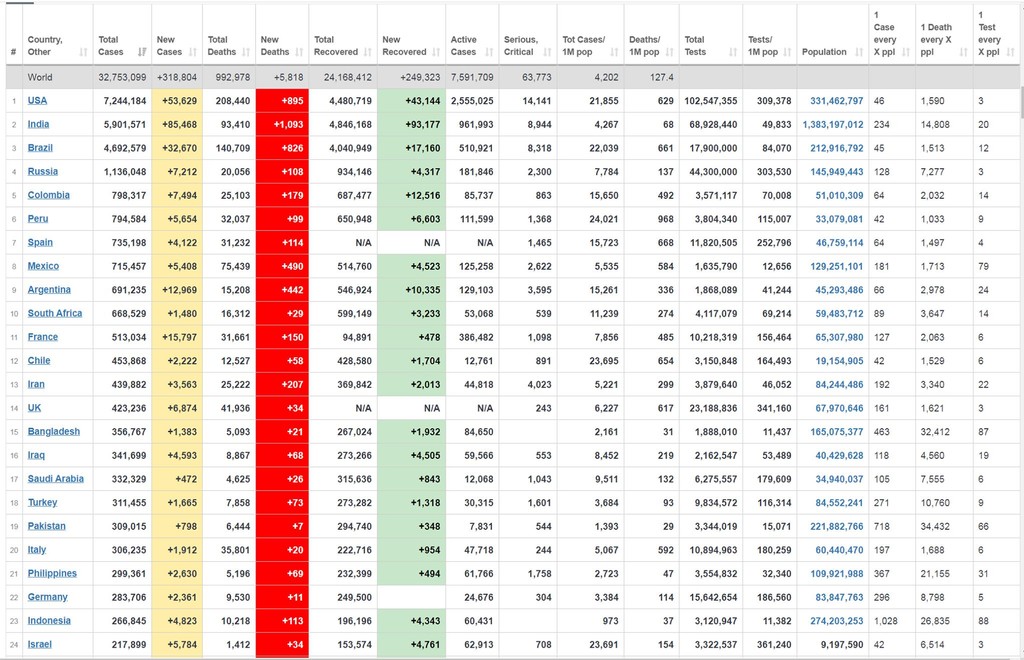Open the Colombia country link
The height and width of the screenshot is (660, 1024).
tap(48, 195)
